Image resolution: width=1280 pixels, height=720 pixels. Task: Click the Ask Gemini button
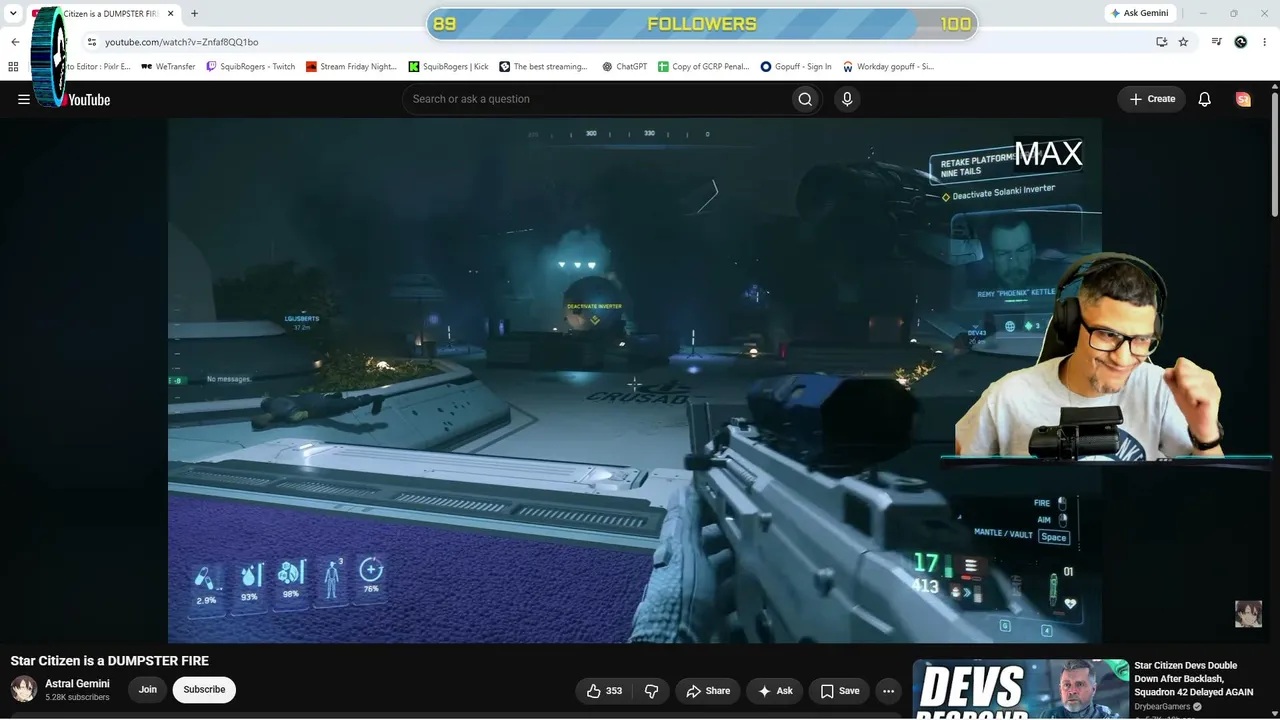(x=1139, y=13)
